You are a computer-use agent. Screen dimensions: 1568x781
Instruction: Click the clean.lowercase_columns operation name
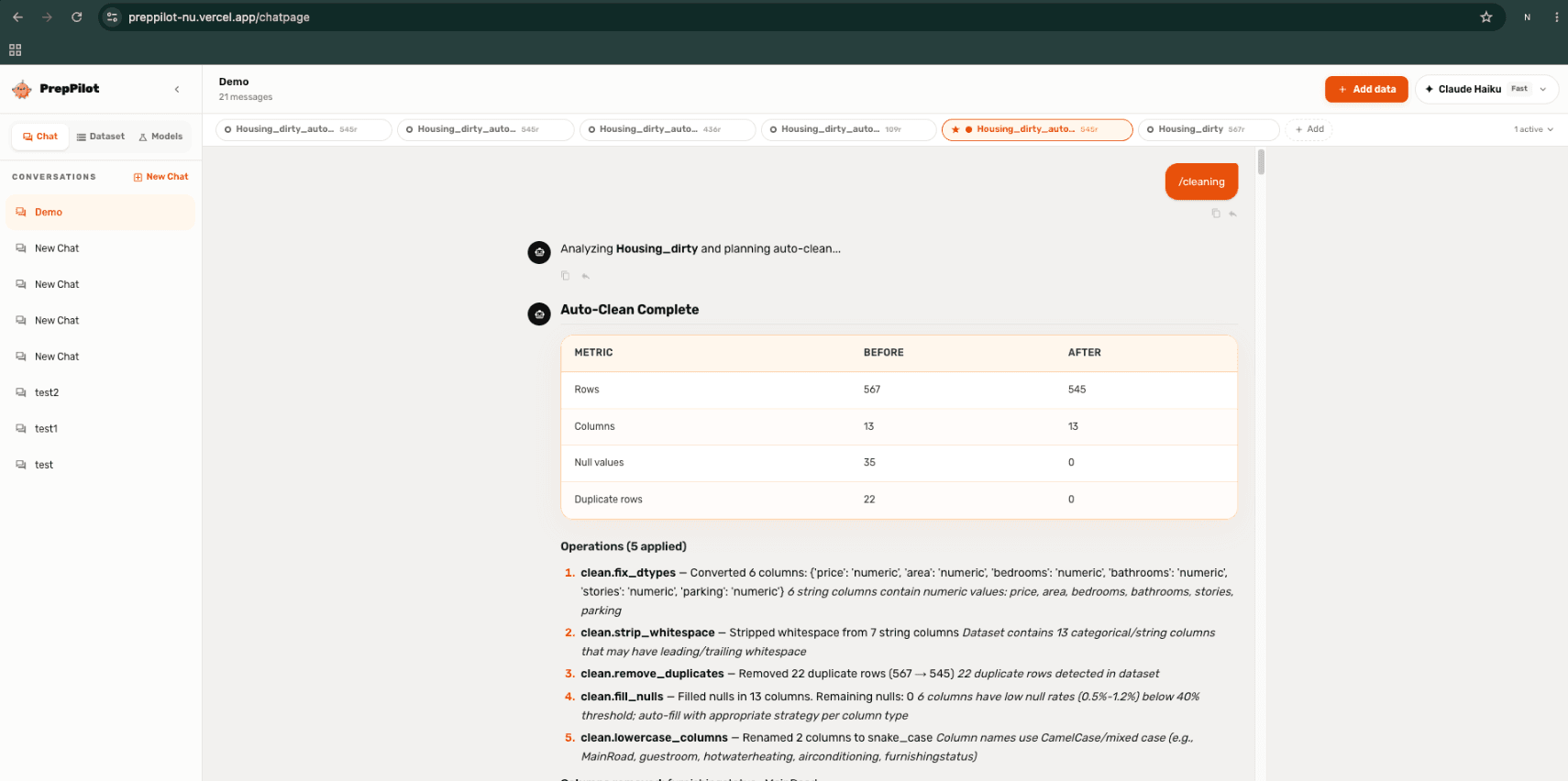[x=654, y=738]
